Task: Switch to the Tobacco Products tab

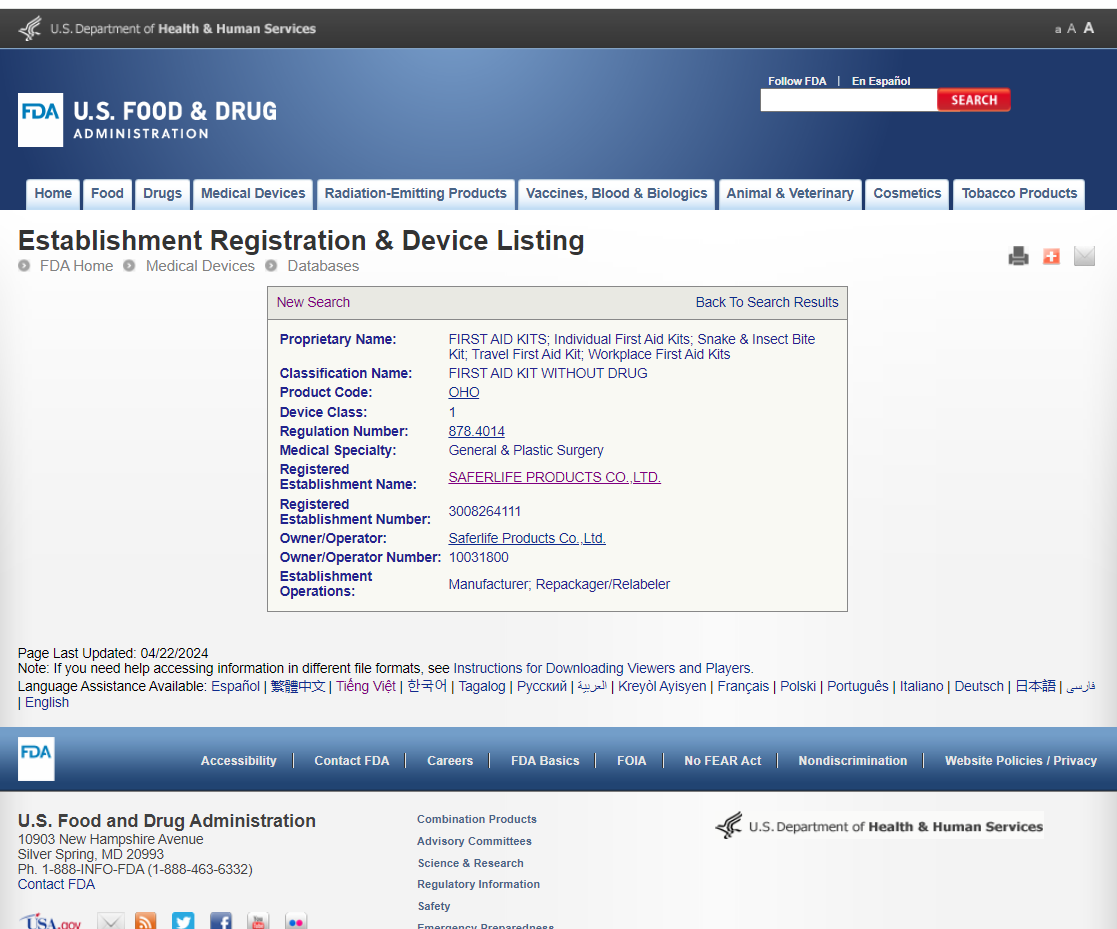Action: (x=1019, y=194)
